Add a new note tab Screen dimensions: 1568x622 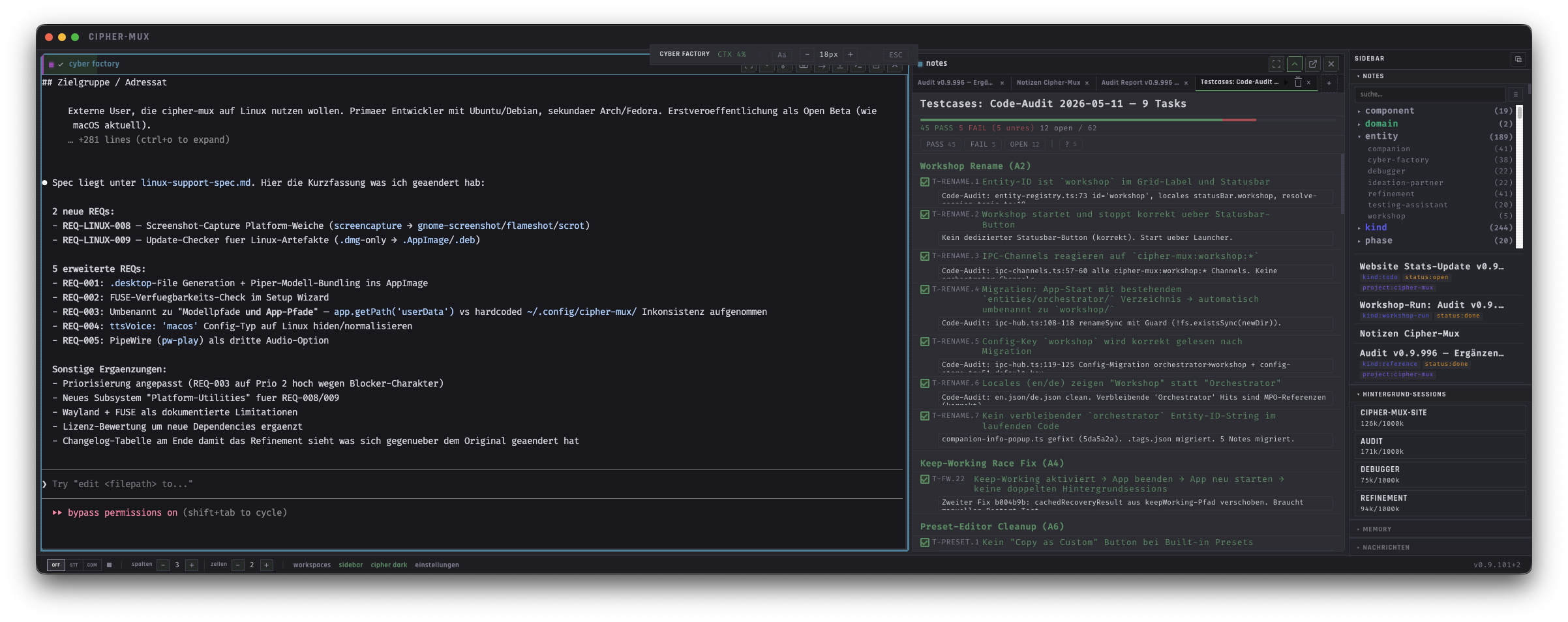pyautogui.click(x=1329, y=83)
